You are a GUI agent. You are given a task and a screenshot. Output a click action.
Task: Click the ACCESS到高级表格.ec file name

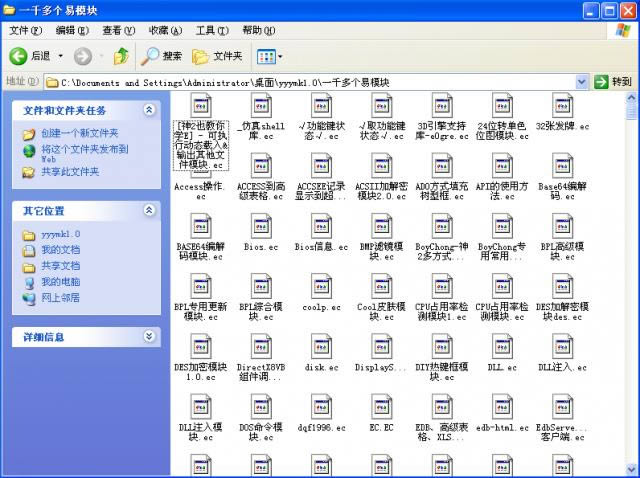point(261,191)
